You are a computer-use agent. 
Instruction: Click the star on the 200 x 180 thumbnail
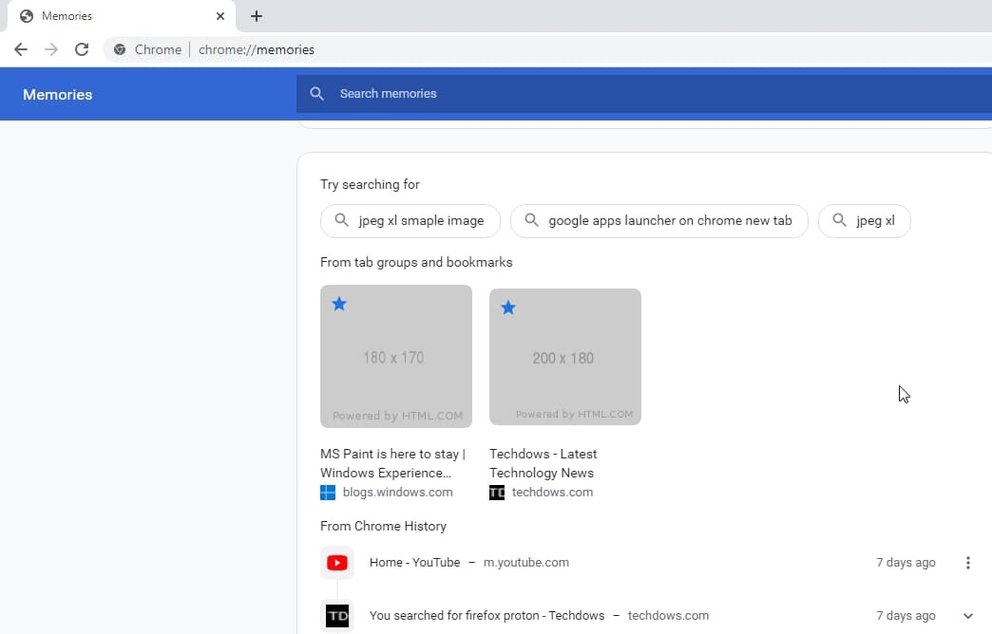click(508, 308)
